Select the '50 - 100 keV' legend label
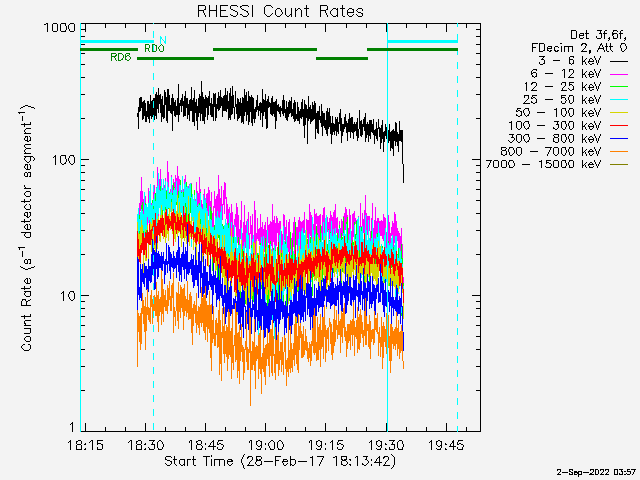This screenshot has width=640, height=480. point(558,113)
